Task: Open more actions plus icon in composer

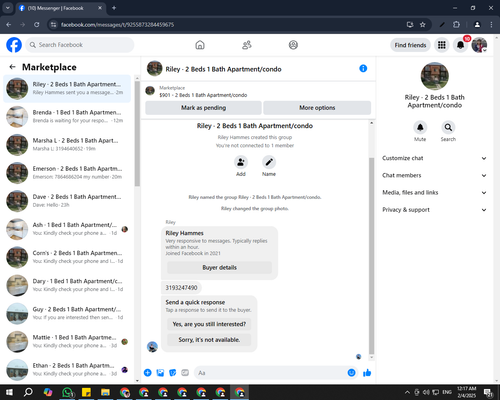Action: point(148,373)
